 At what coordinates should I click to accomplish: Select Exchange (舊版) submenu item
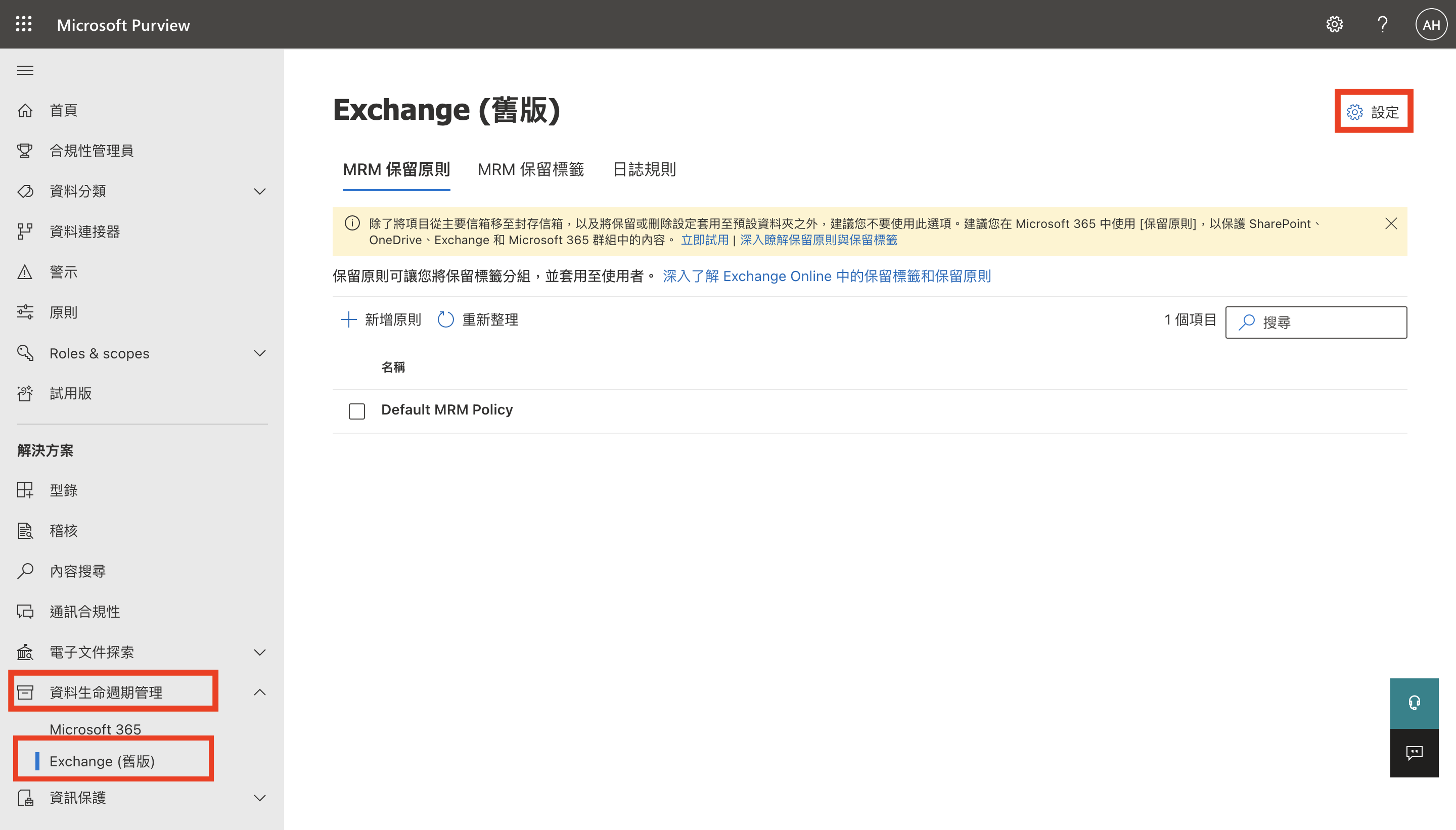pyautogui.click(x=102, y=761)
